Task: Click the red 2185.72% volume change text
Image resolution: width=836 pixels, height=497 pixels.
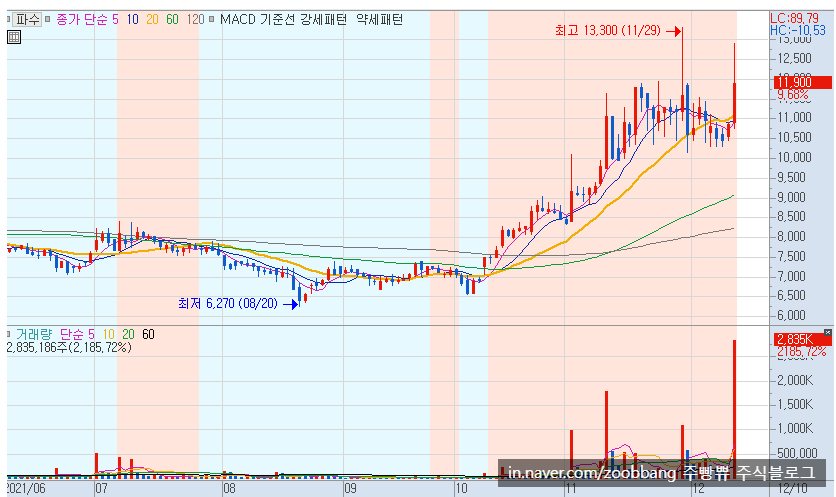Action: point(801,351)
